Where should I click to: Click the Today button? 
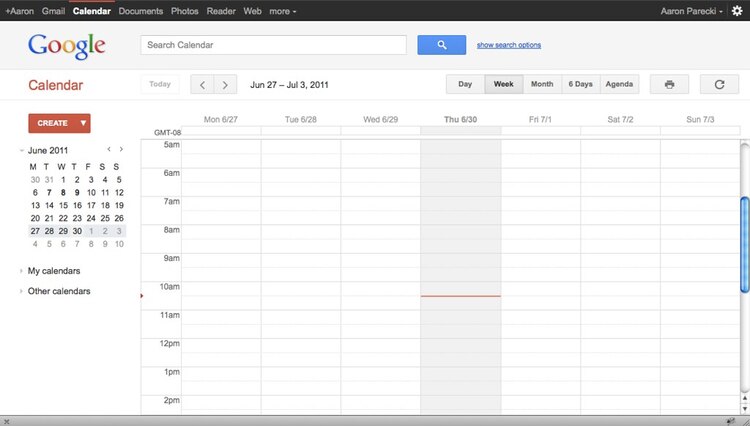(x=160, y=84)
